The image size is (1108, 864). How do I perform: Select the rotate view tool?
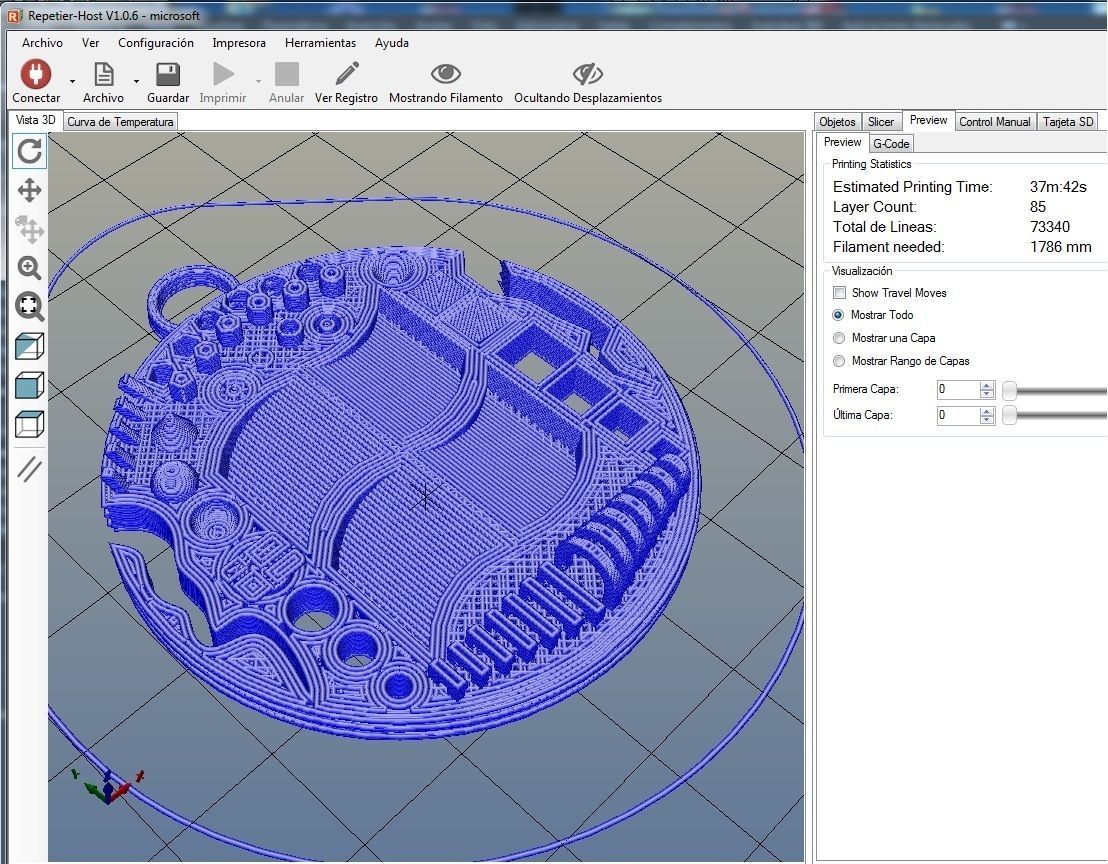click(x=30, y=151)
